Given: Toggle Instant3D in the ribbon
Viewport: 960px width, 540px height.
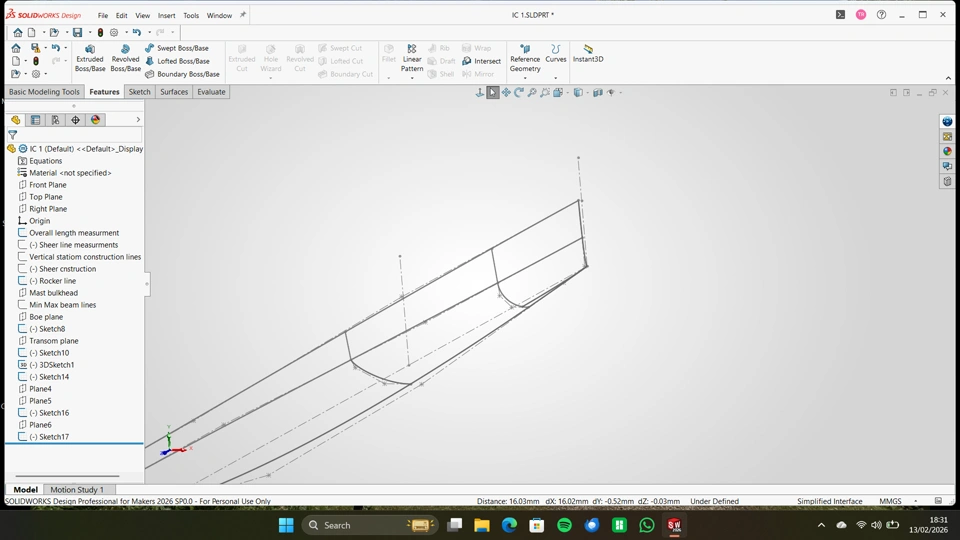Looking at the screenshot, I should [588, 54].
